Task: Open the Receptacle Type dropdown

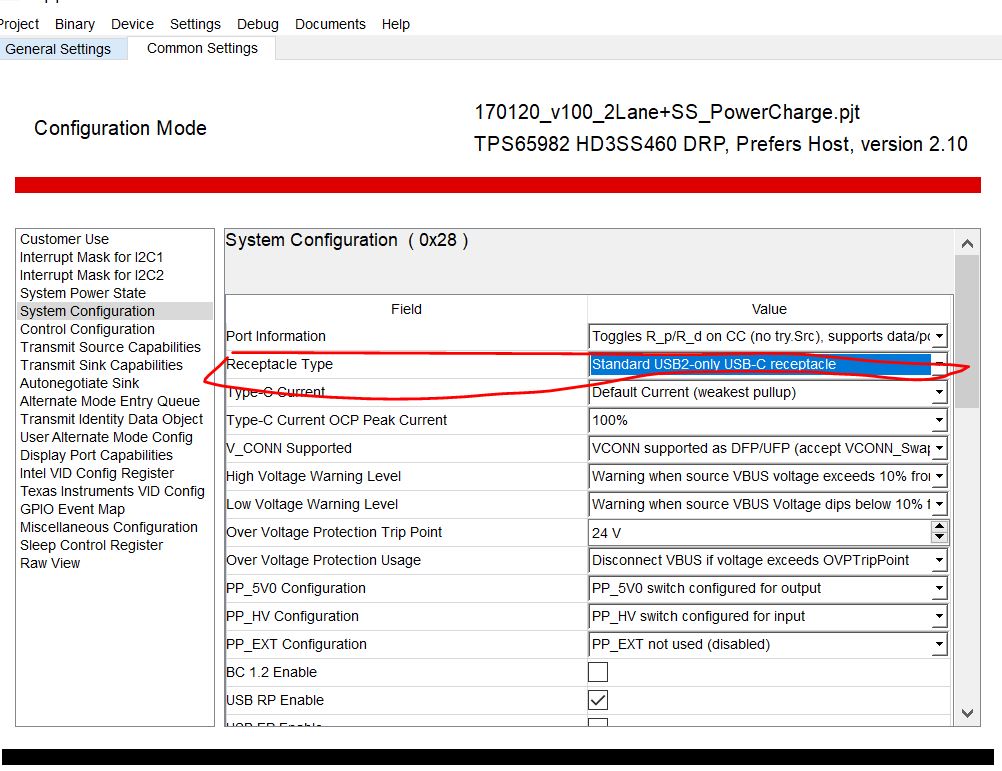Action: tap(938, 364)
